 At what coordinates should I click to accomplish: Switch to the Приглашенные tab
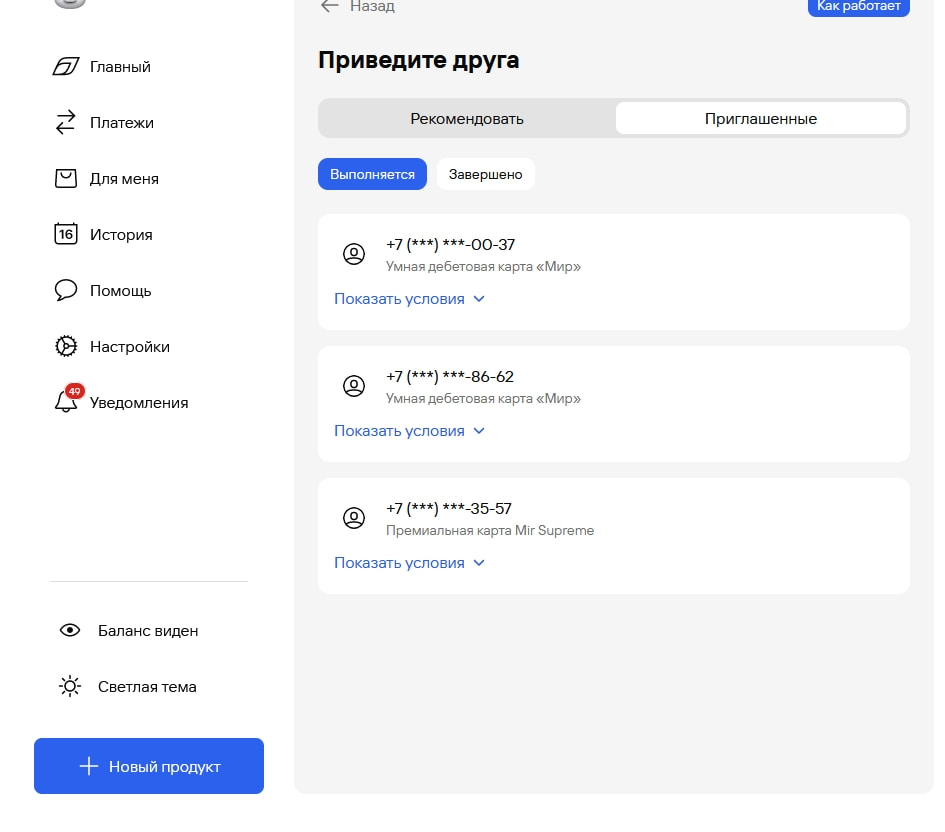tap(761, 119)
